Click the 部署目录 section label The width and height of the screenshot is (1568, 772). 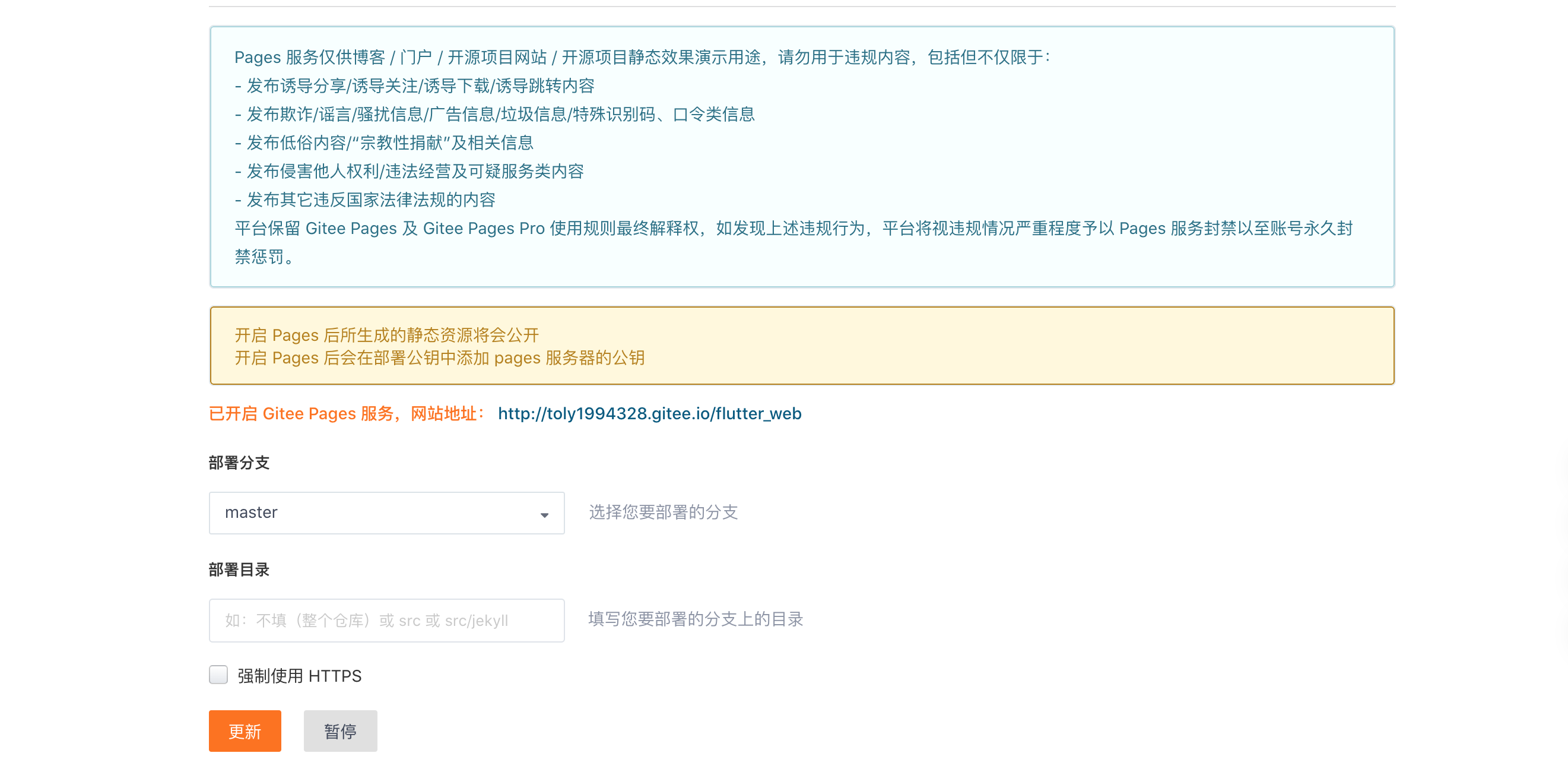click(x=239, y=569)
